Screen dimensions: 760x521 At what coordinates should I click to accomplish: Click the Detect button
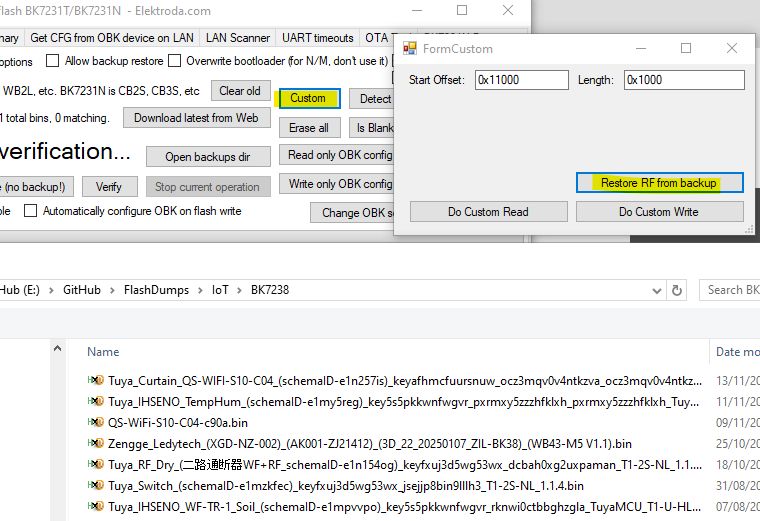pos(371,99)
